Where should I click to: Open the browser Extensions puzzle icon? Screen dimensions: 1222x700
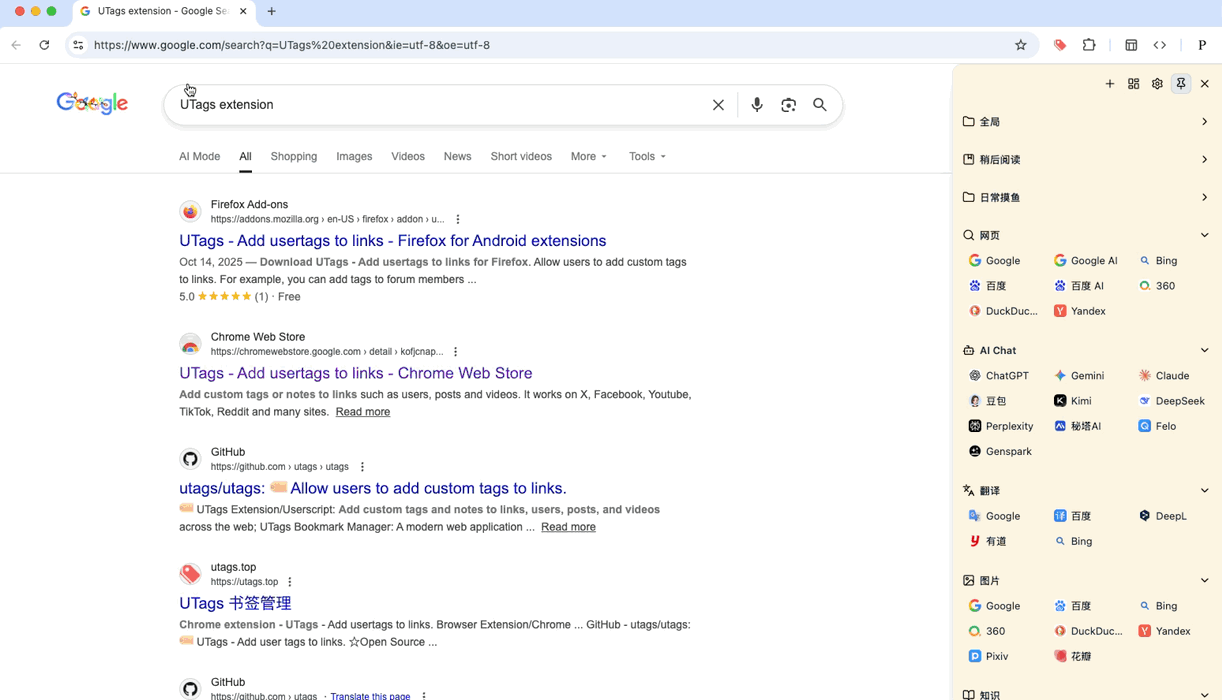tap(1089, 45)
